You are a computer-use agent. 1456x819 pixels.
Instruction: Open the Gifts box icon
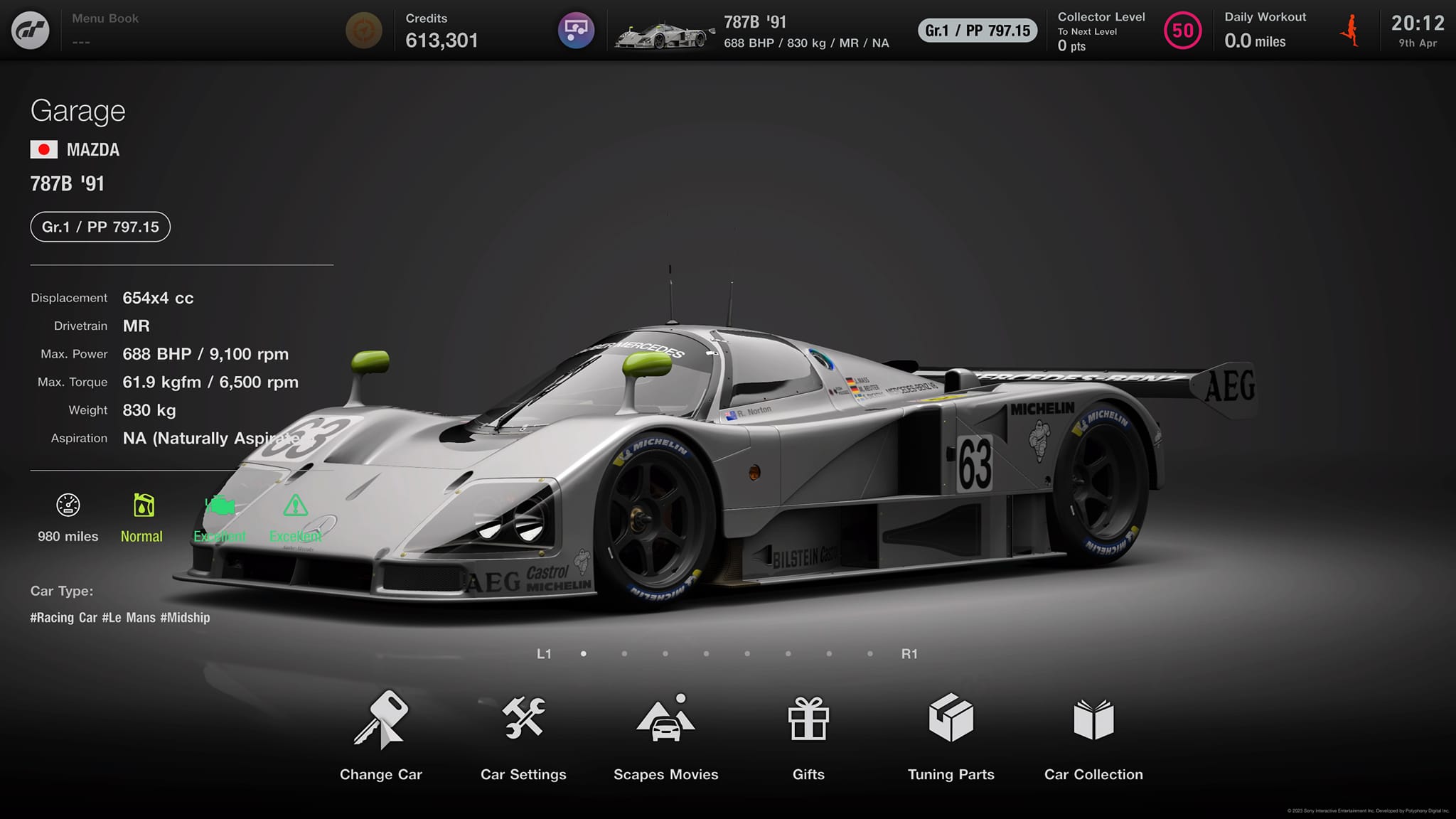pos(808,718)
